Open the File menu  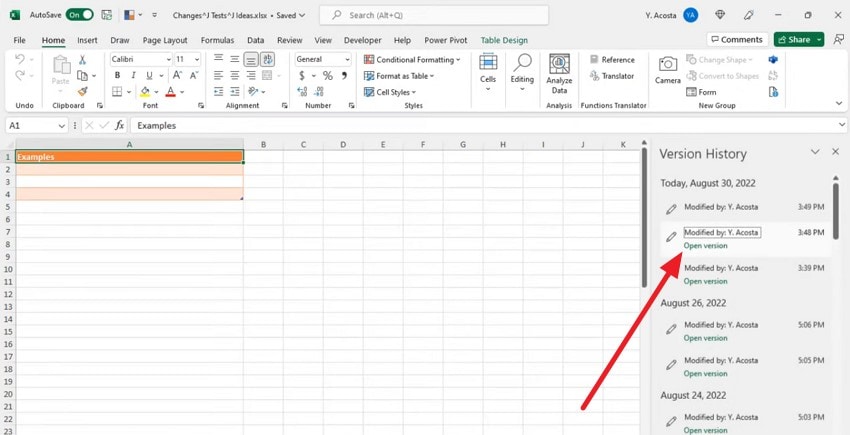pyautogui.click(x=20, y=40)
